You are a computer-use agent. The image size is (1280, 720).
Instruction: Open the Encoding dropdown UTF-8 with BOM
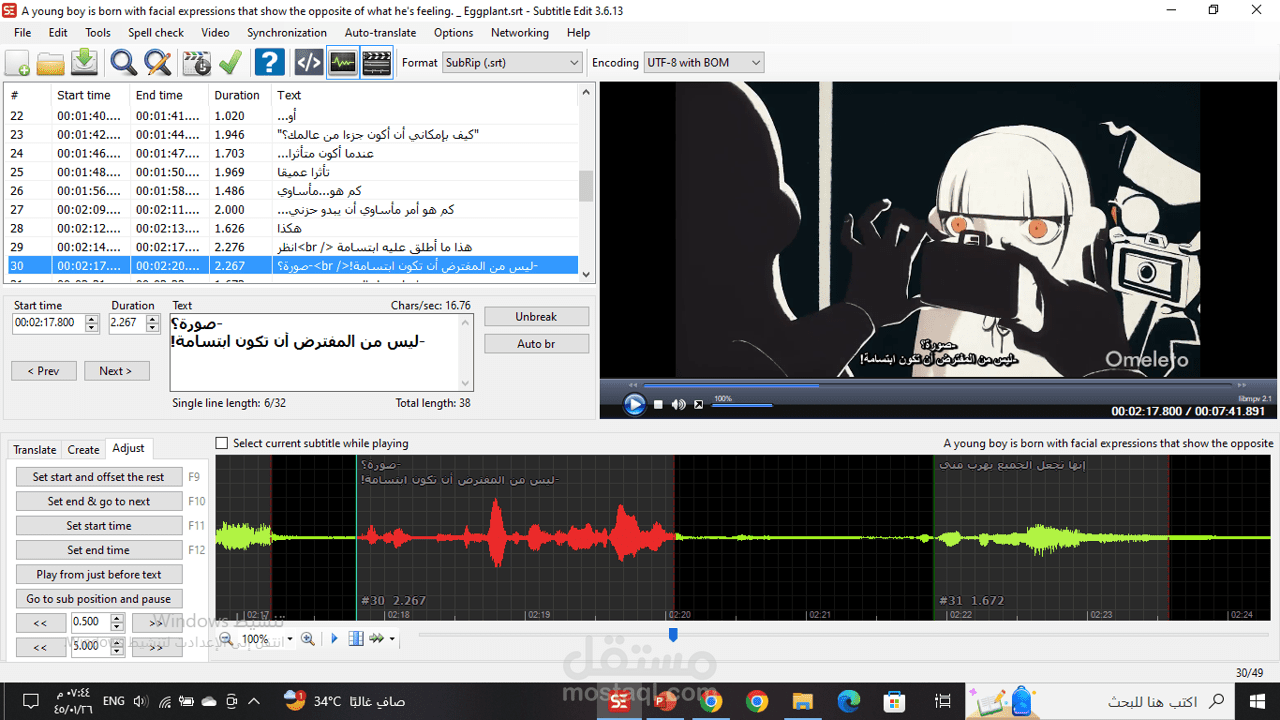[x=704, y=62]
